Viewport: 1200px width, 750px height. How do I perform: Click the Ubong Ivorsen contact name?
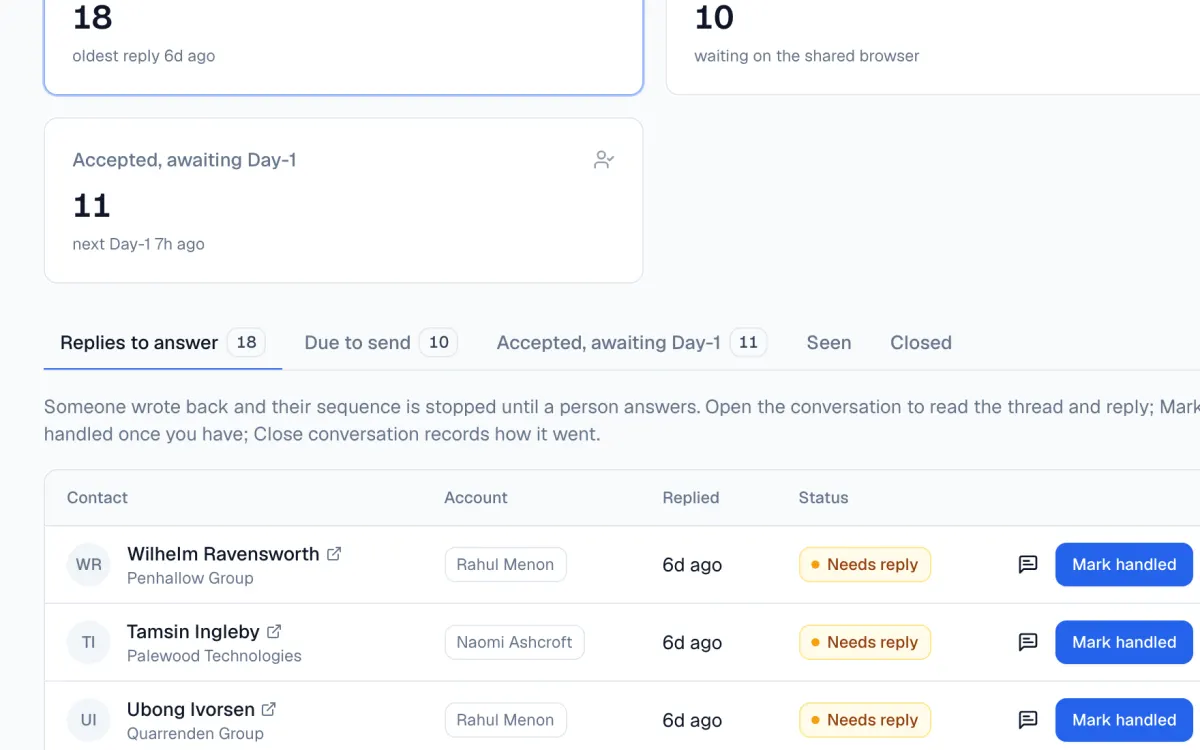(x=191, y=710)
